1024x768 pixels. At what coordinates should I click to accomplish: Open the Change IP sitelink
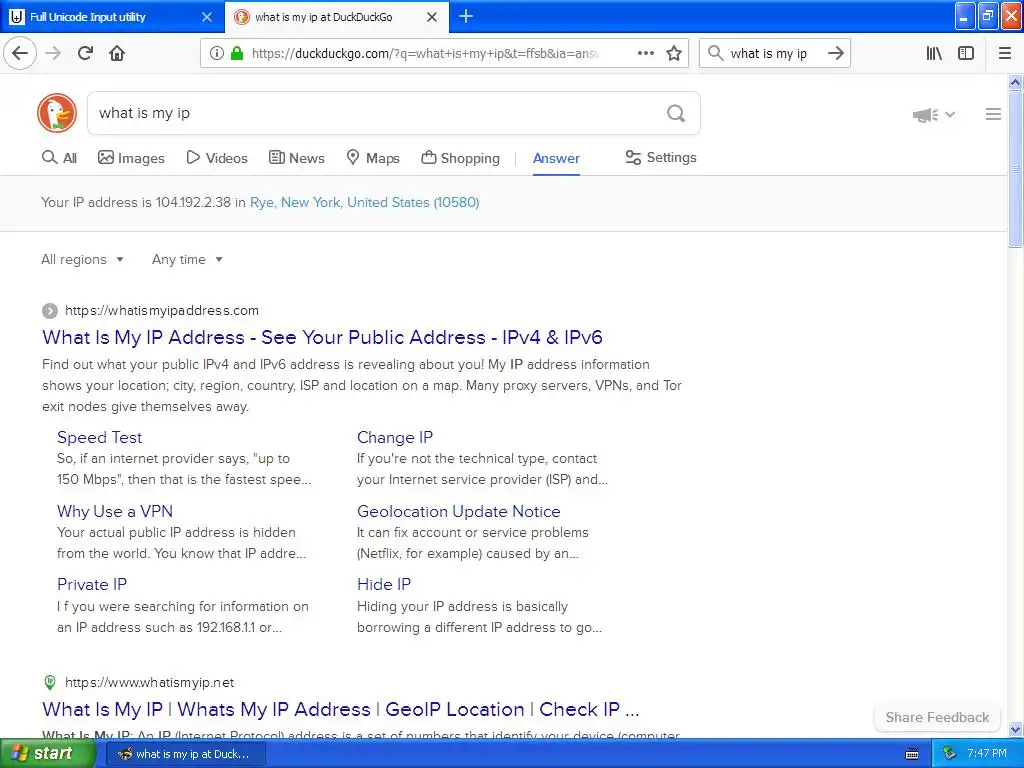[x=394, y=438]
